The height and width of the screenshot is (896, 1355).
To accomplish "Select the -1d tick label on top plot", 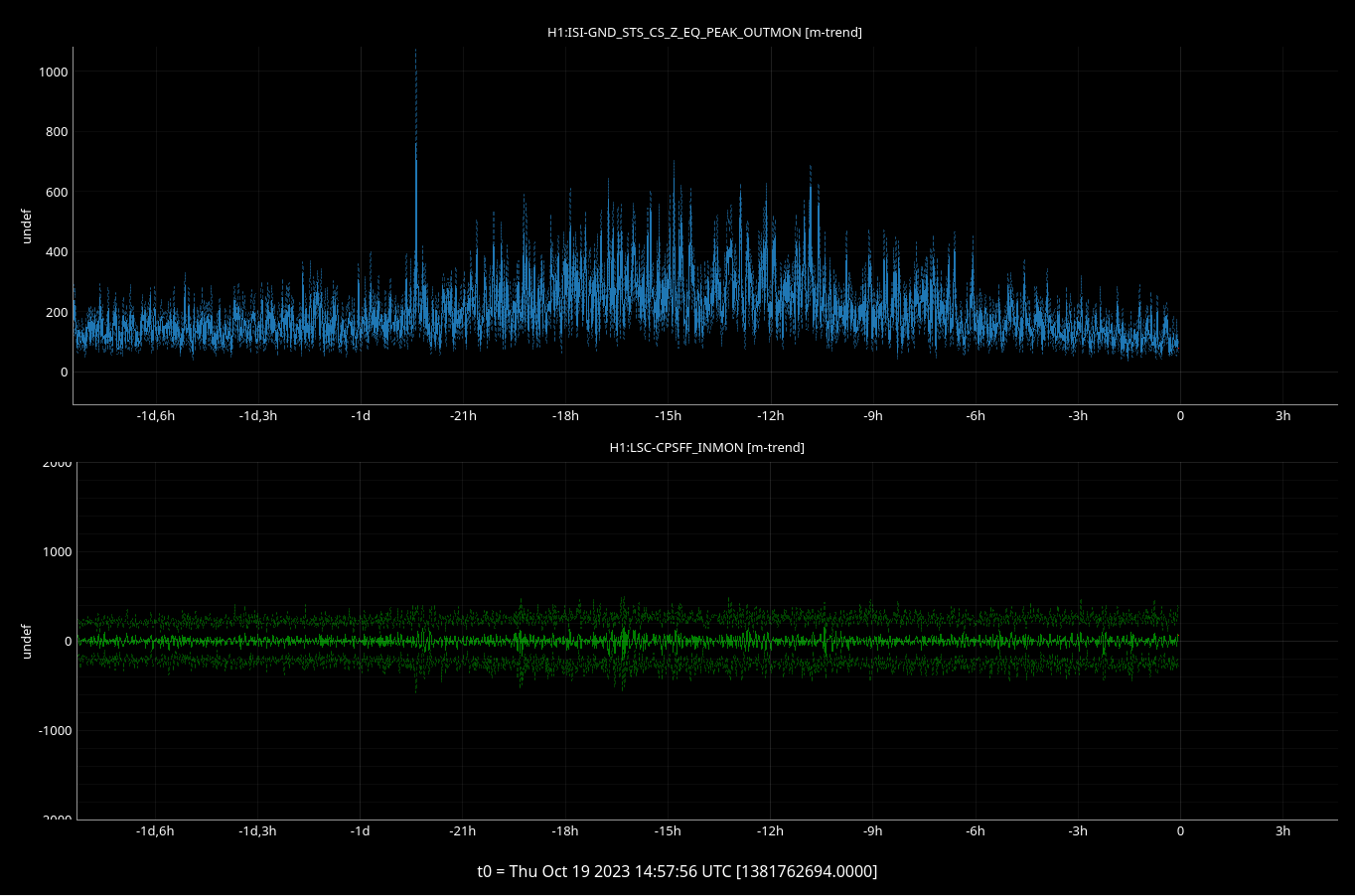I will click(x=360, y=416).
